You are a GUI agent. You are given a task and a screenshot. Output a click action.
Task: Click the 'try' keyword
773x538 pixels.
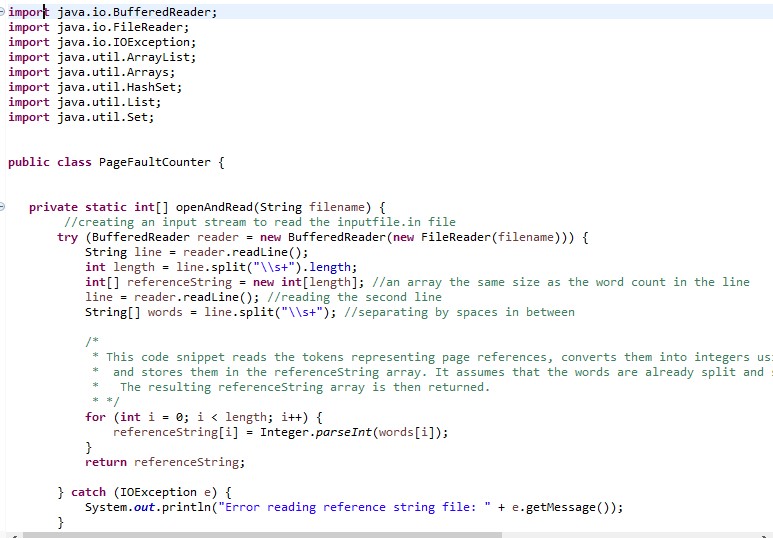coord(68,237)
